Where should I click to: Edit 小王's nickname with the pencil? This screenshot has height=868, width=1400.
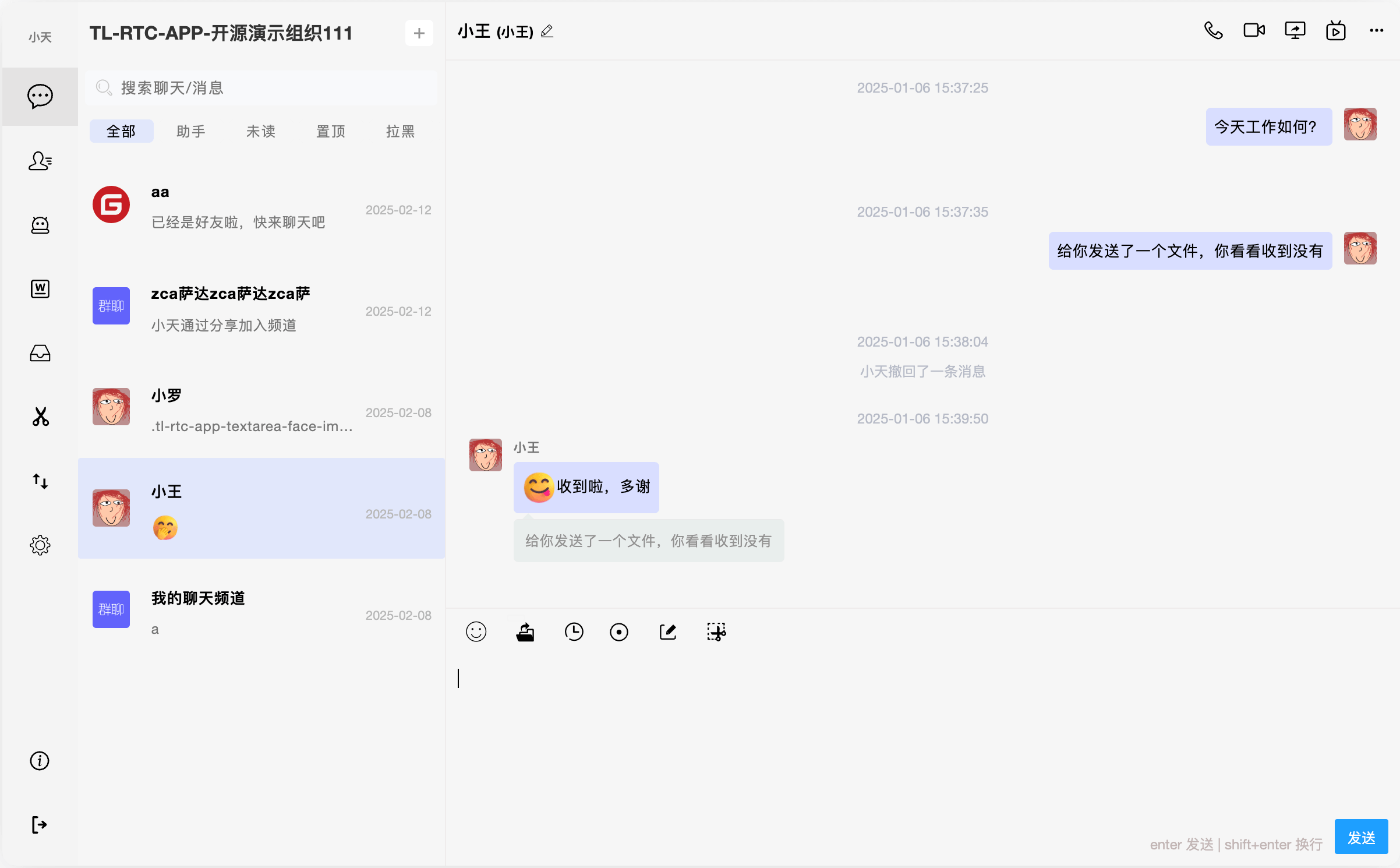click(546, 31)
